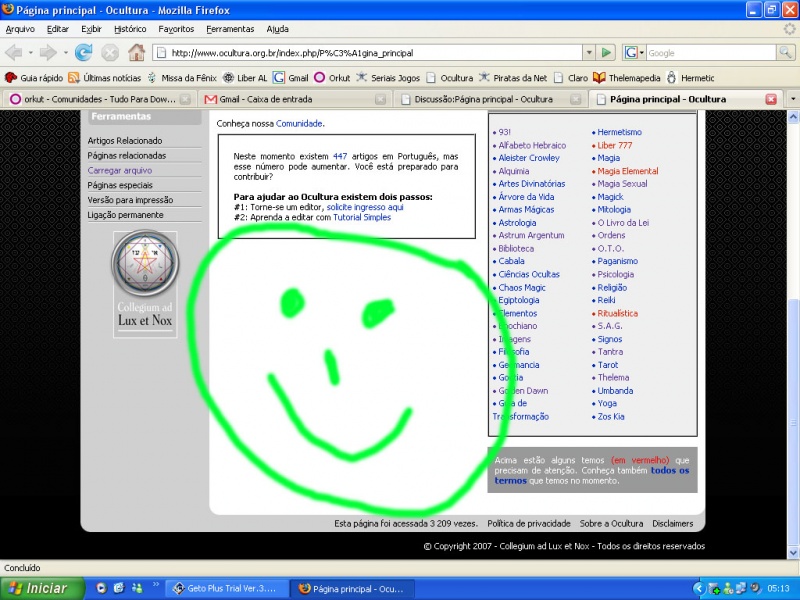800x600 pixels.
Task: Open the search engine selector dropdown
Action: [x=634, y=53]
